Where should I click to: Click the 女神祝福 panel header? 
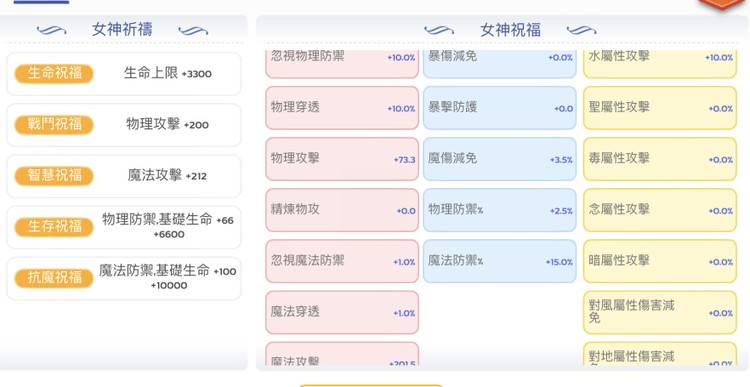tap(510, 30)
